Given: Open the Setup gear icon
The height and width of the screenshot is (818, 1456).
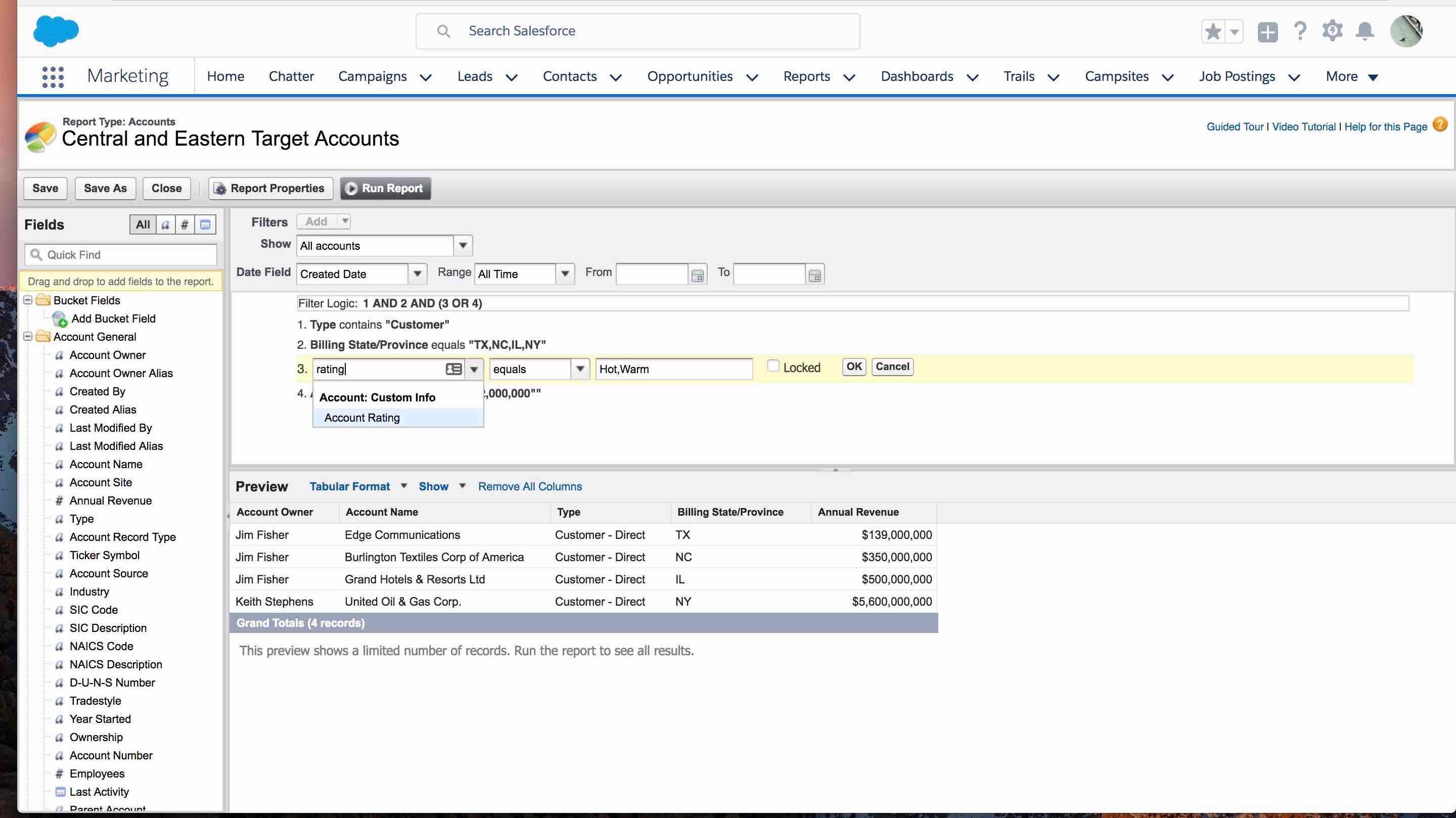Looking at the screenshot, I should point(1332,30).
